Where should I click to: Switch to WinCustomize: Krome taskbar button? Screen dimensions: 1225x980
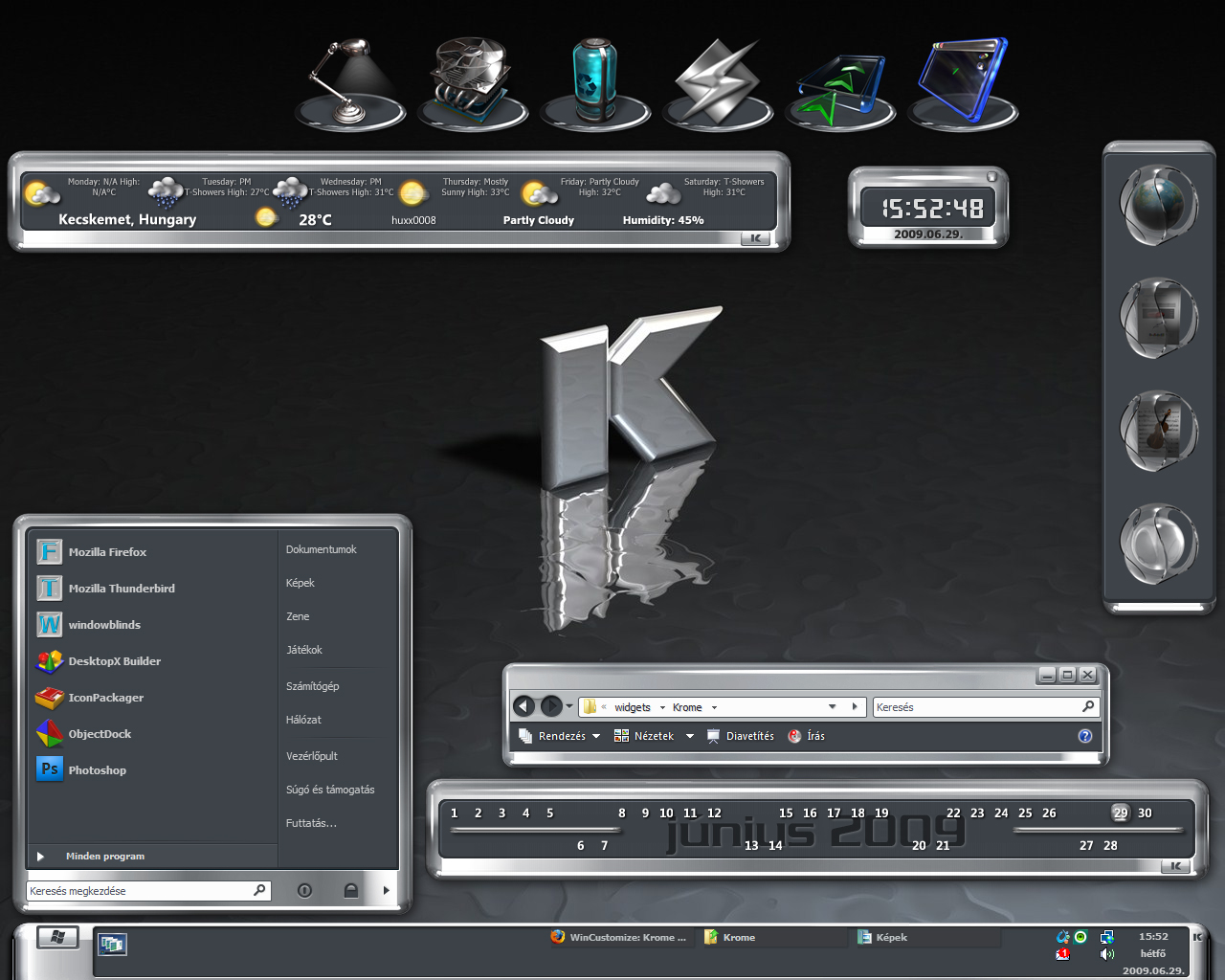click(619, 937)
